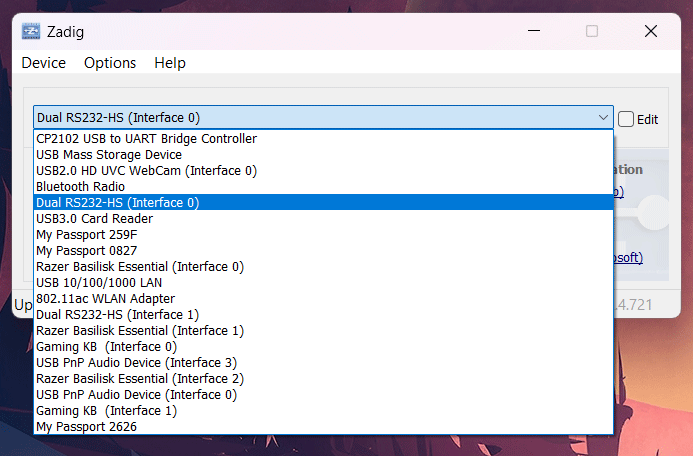Pick Razer Basilisk Essential (Interface 1)
This screenshot has width=693, height=456.
pos(324,331)
